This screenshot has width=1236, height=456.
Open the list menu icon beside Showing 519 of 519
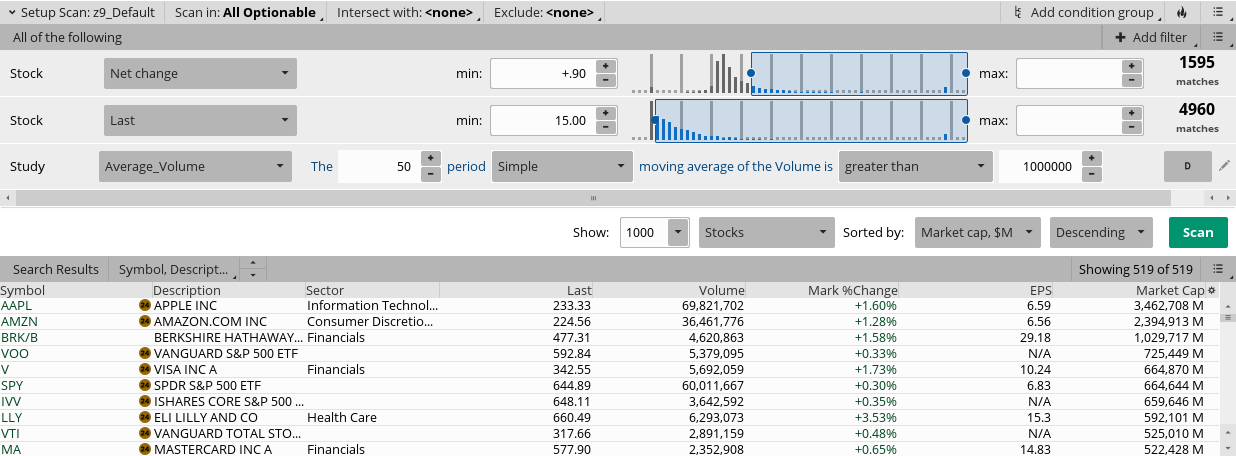point(1218,269)
